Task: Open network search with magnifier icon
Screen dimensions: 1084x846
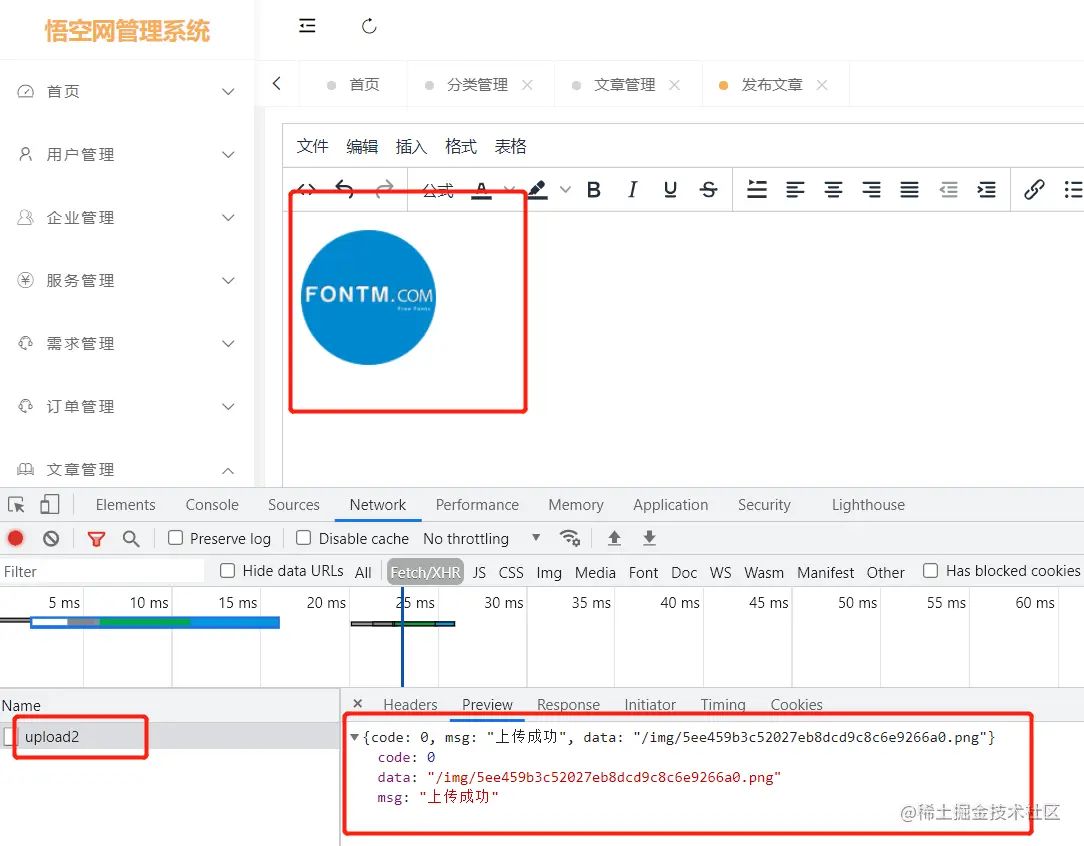Action: click(131, 538)
